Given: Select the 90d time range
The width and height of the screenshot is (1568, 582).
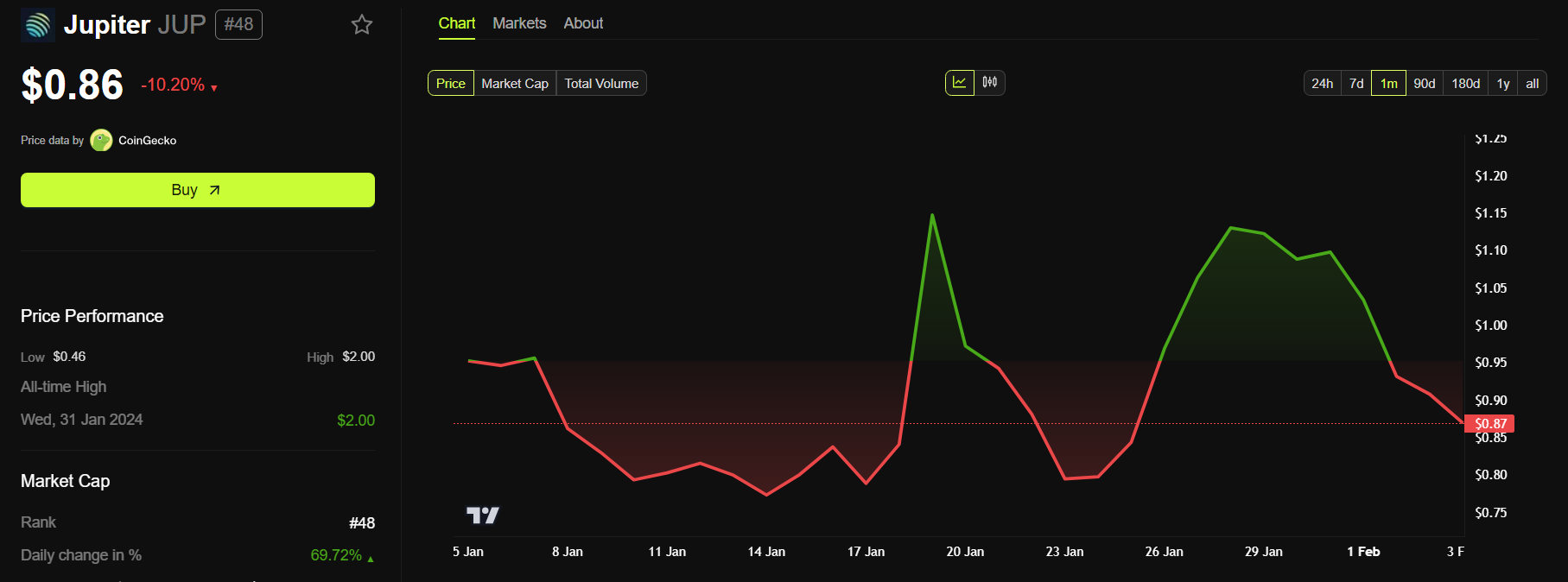Looking at the screenshot, I should tap(1425, 83).
